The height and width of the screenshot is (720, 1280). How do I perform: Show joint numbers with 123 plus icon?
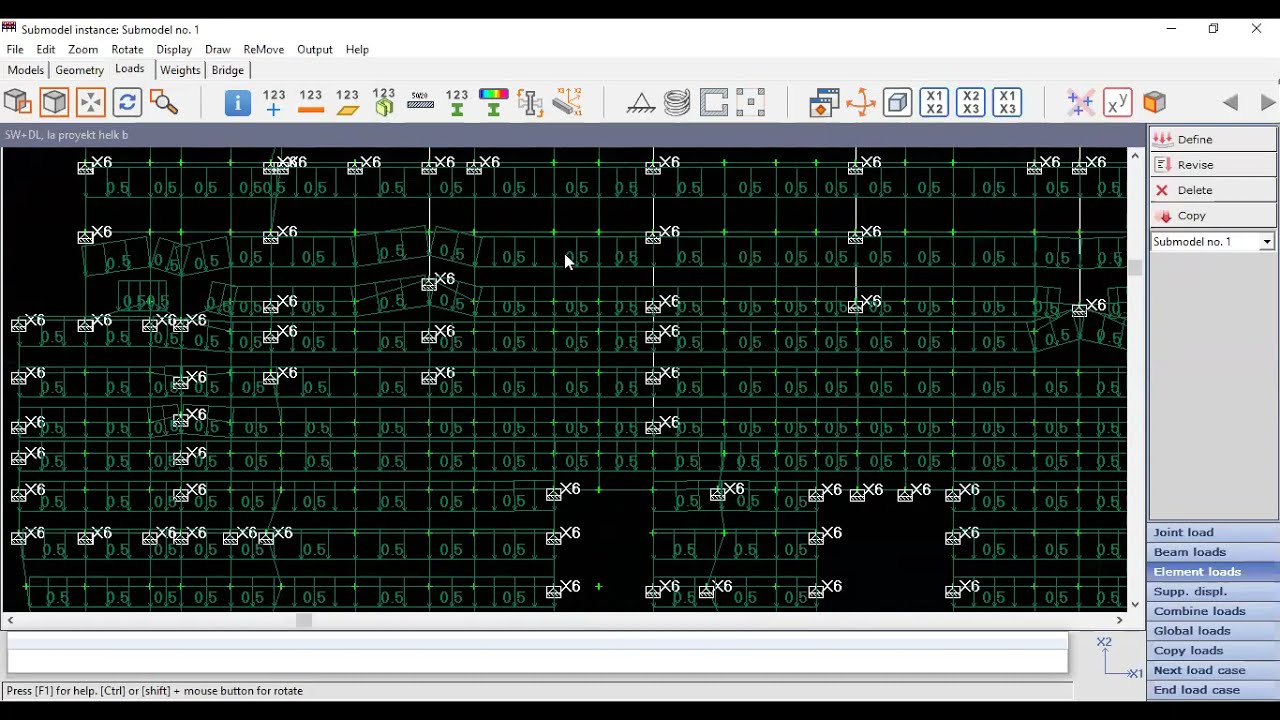click(274, 102)
